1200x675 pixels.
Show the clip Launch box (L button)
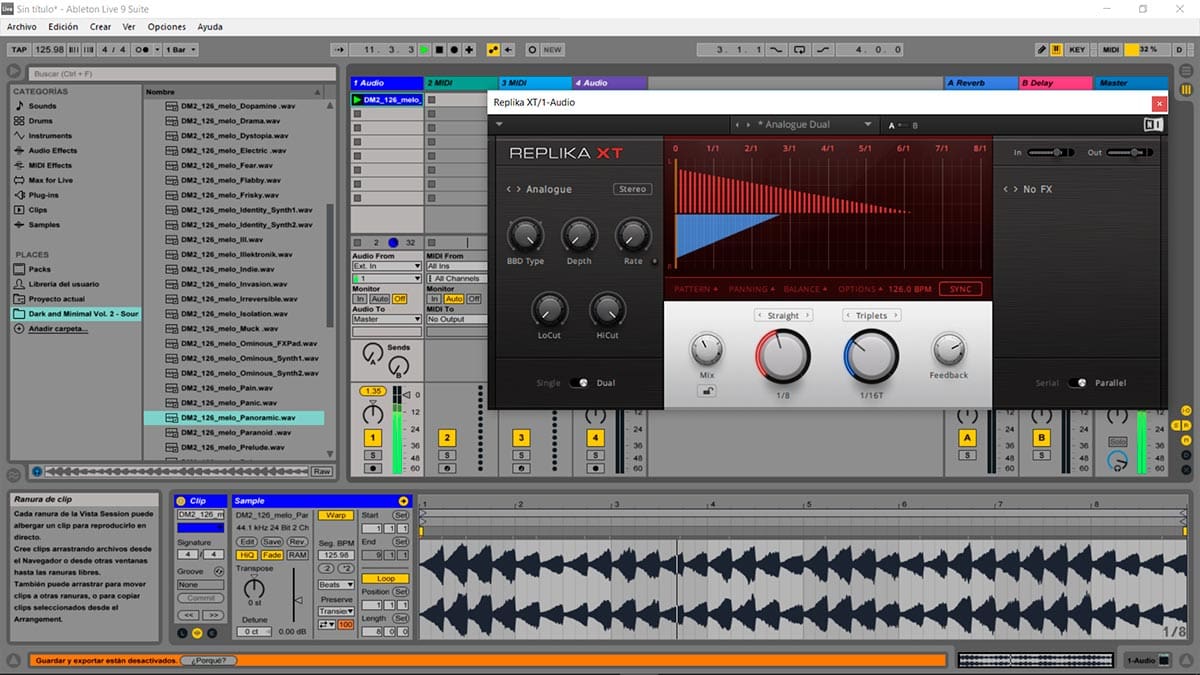(181, 633)
